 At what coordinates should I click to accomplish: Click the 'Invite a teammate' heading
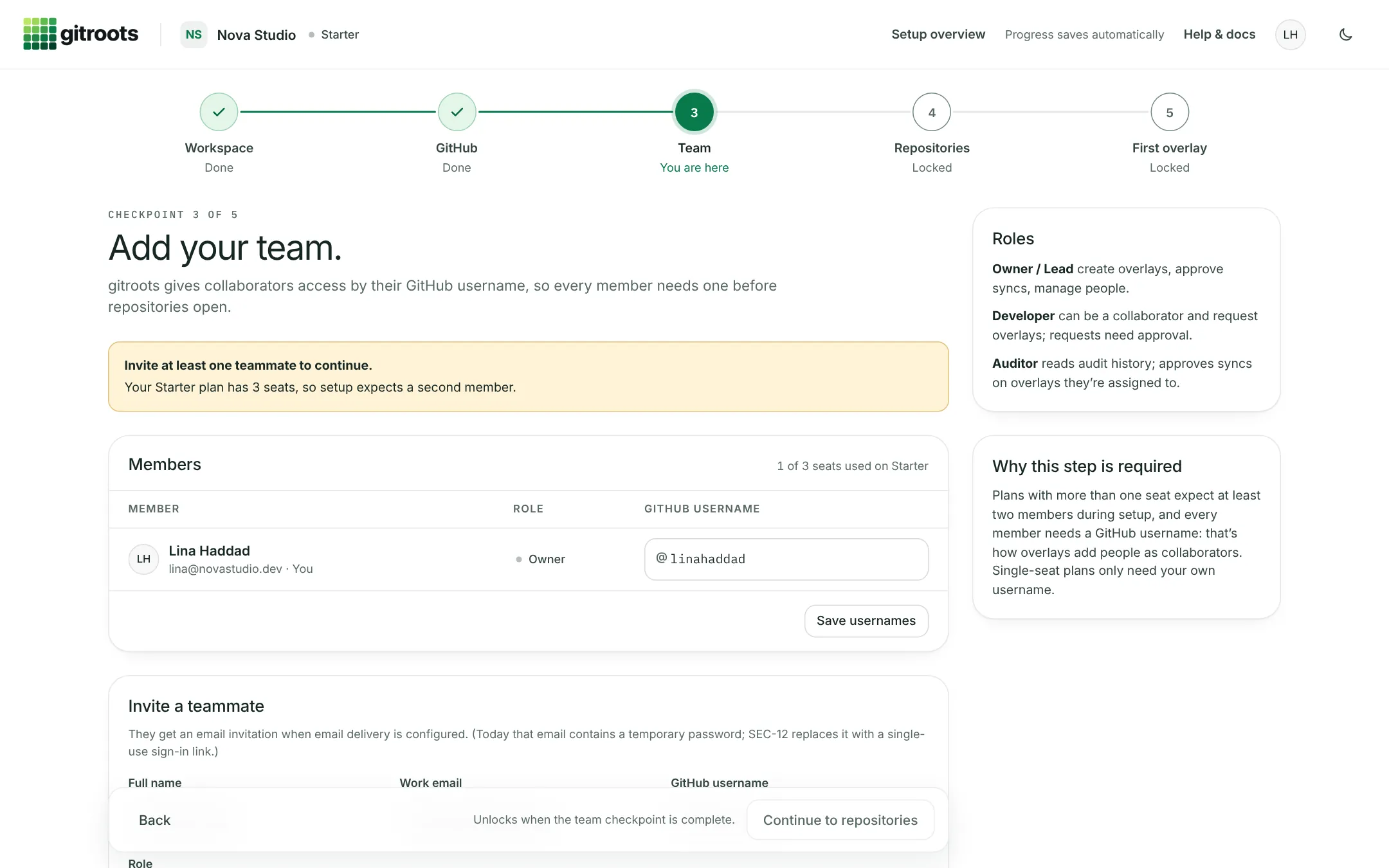196,706
